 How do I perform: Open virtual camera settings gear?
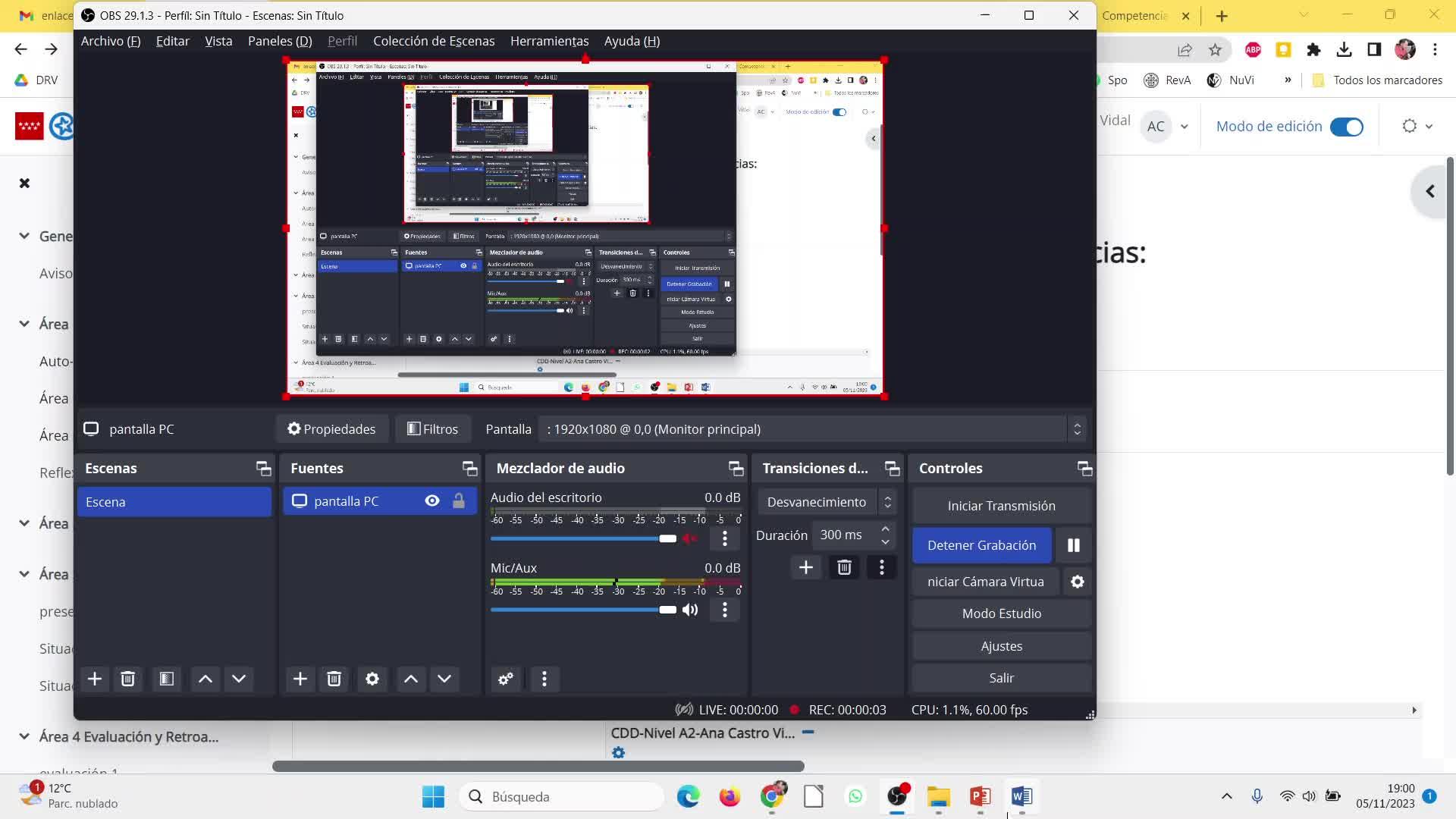(1077, 582)
